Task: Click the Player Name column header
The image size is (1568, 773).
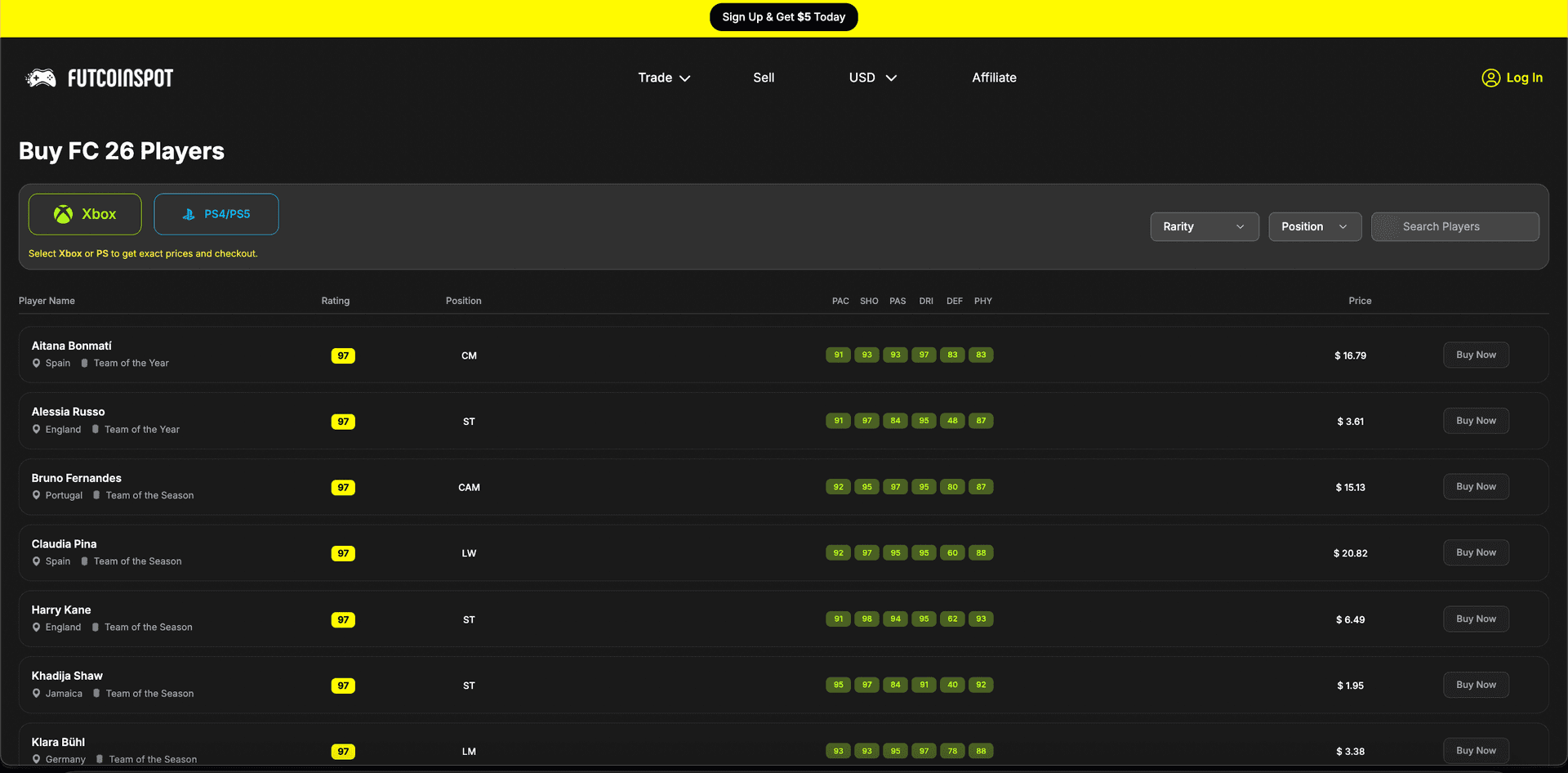Action: click(47, 301)
